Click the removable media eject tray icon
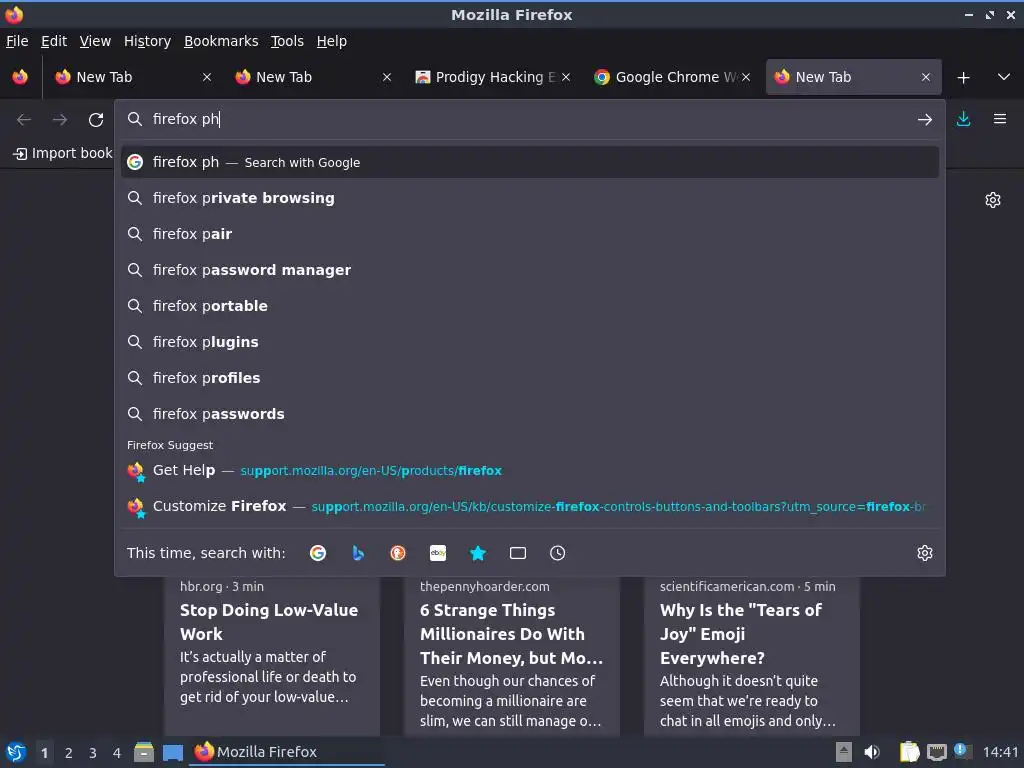Screen dimensions: 1024x768 coord(844,752)
